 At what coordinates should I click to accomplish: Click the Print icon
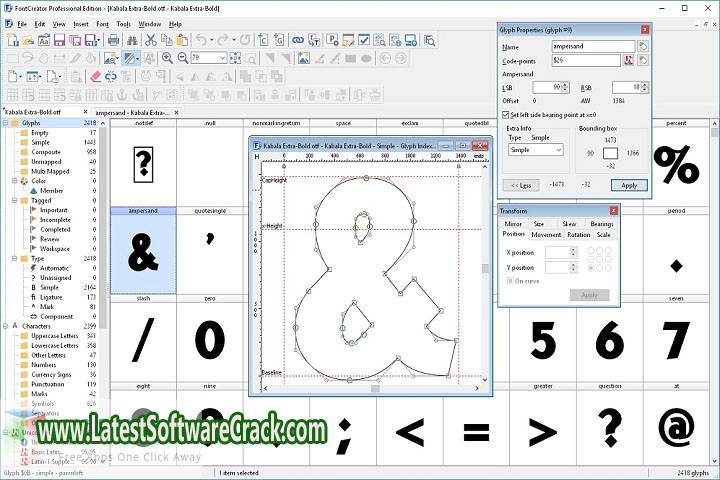coord(113,40)
